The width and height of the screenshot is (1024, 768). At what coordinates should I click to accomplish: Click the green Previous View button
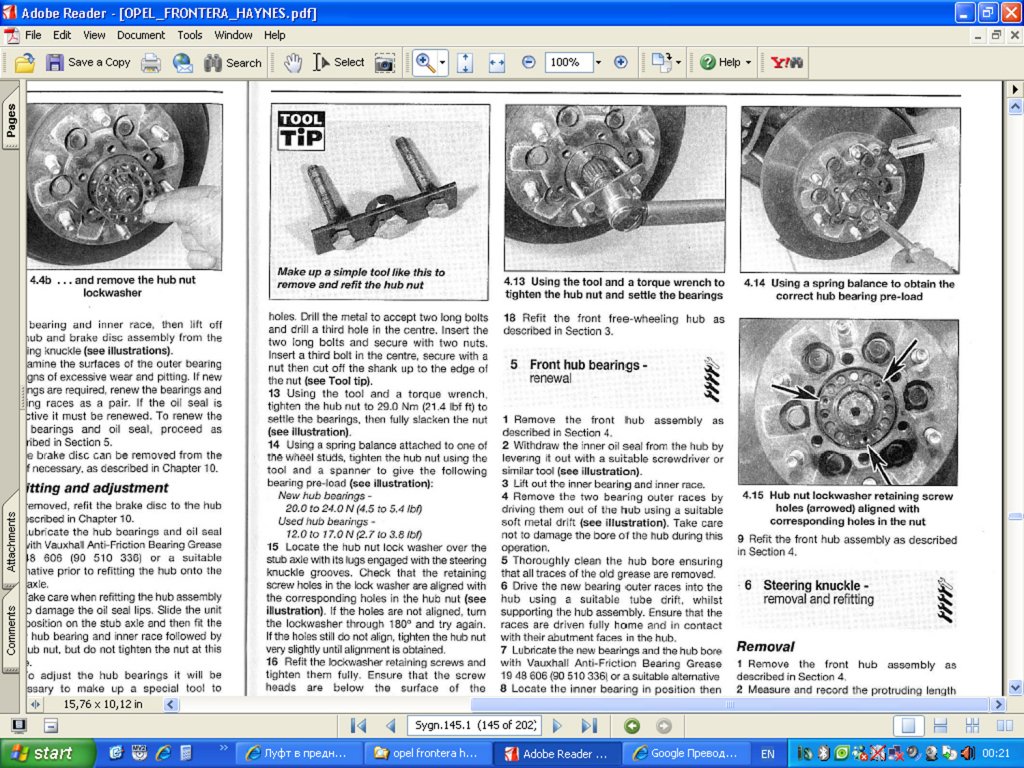click(632, 726)
